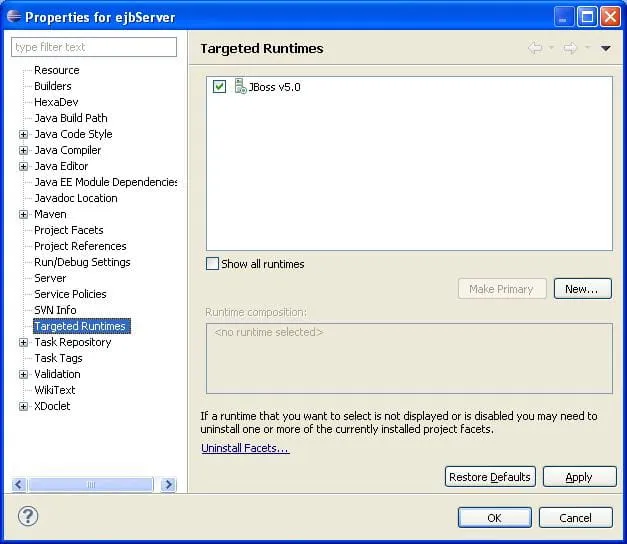Click the right scroll arrow in sidebar
This screenshot has width=627, height=544.
point(168,484)
